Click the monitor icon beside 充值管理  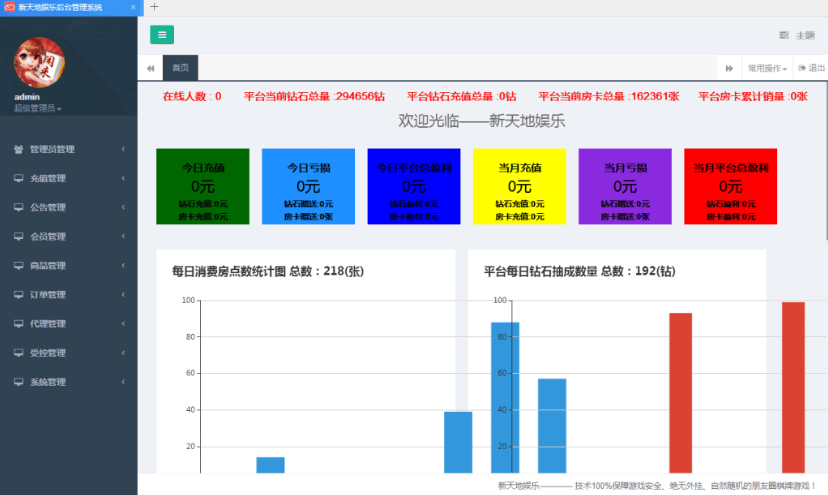tap(19, 179)
